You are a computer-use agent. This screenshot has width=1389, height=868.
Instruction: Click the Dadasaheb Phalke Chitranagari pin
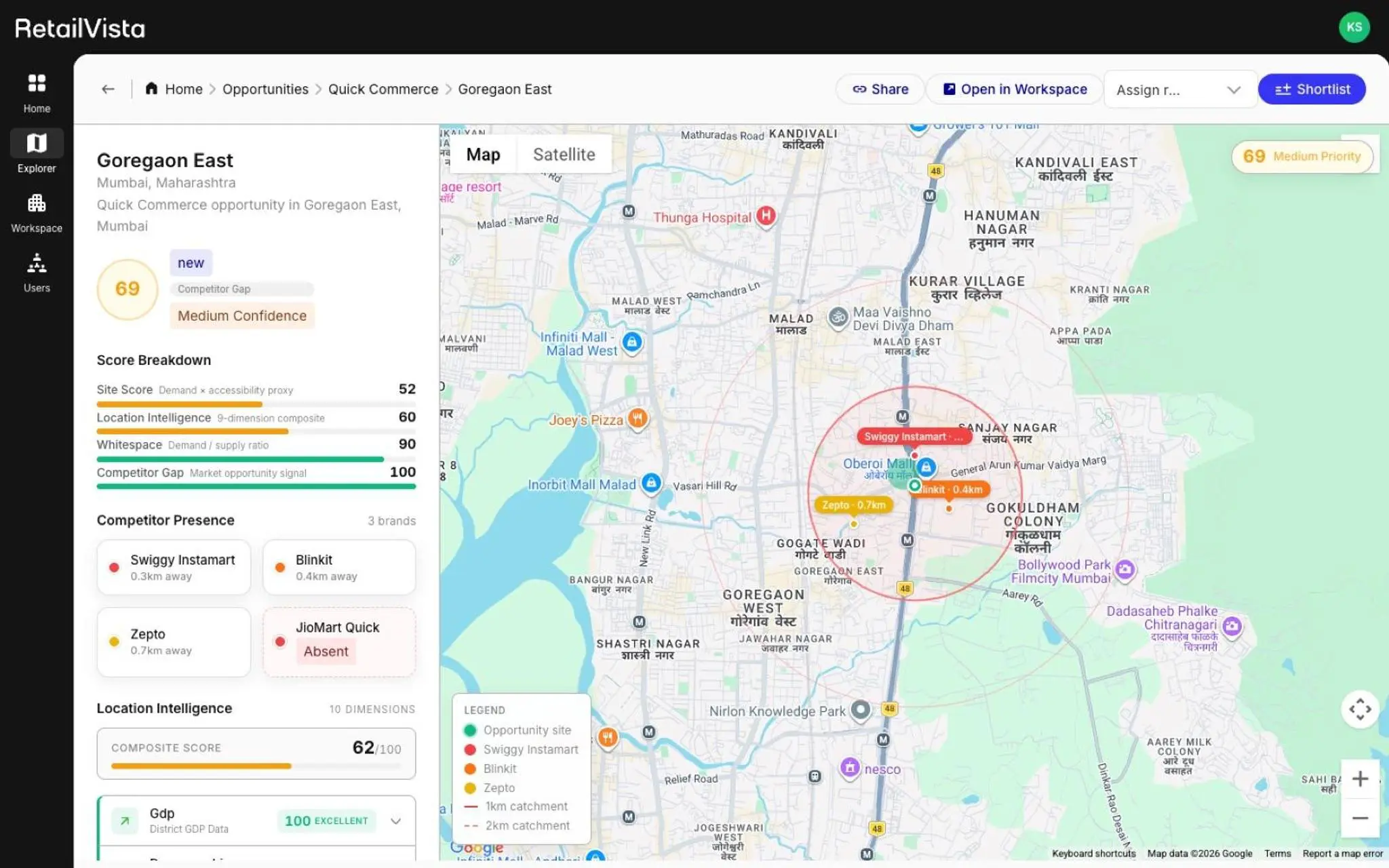coord(1232,625)
